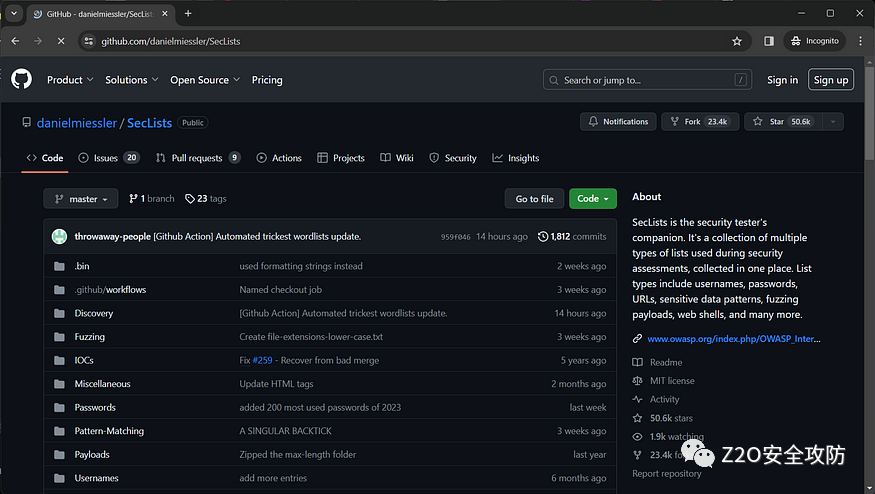Open the Usernames folder
This screenshot has height=494, width=875.
click(97, 478)
